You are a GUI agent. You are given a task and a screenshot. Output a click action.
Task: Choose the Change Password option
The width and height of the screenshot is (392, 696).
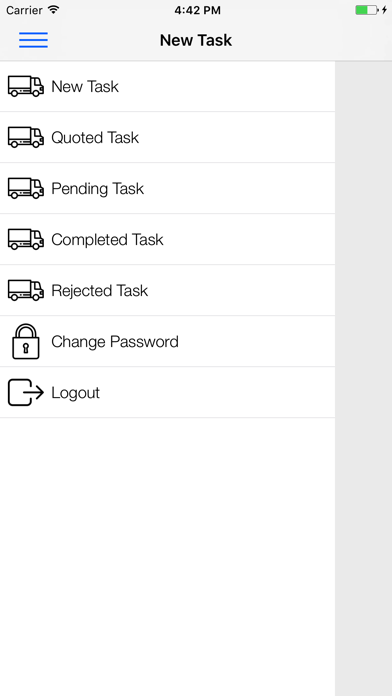[167, 341]
